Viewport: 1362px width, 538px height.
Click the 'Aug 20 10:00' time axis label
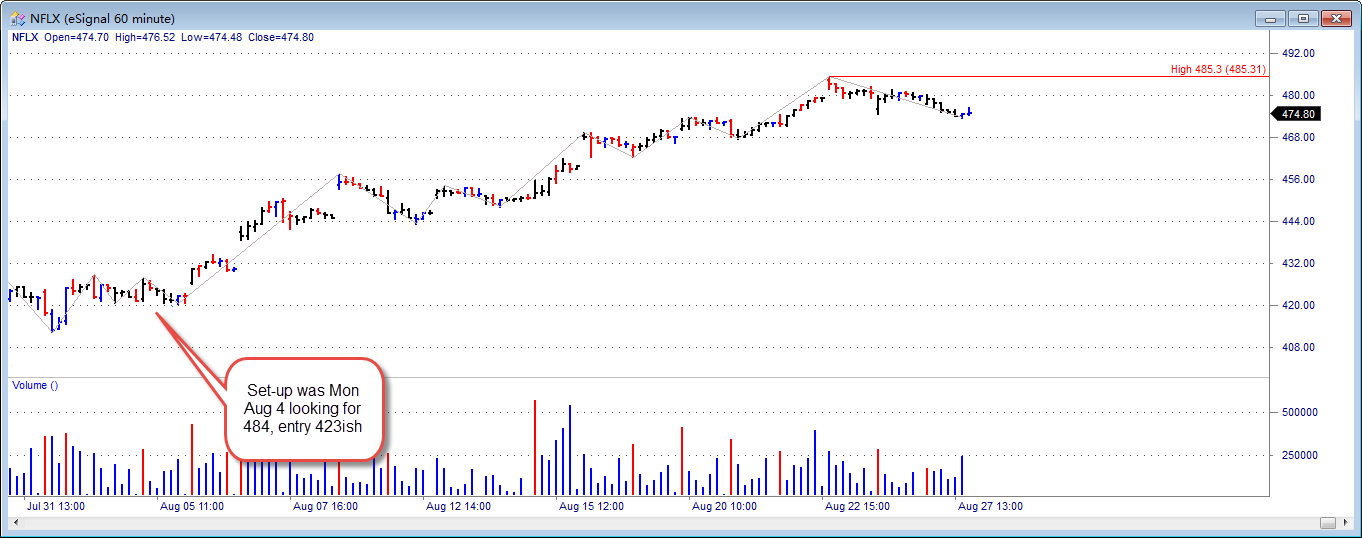(724, 506)
